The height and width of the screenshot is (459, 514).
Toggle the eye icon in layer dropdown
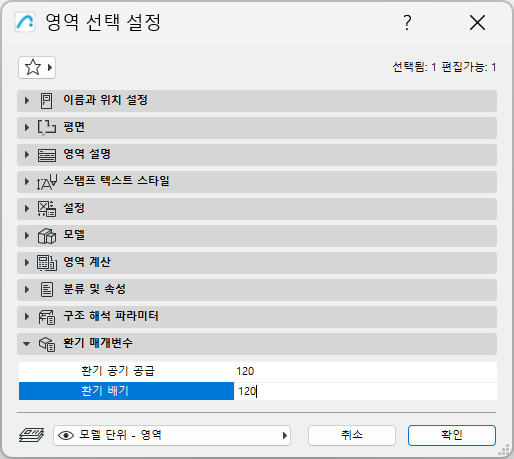pos(66,435)
